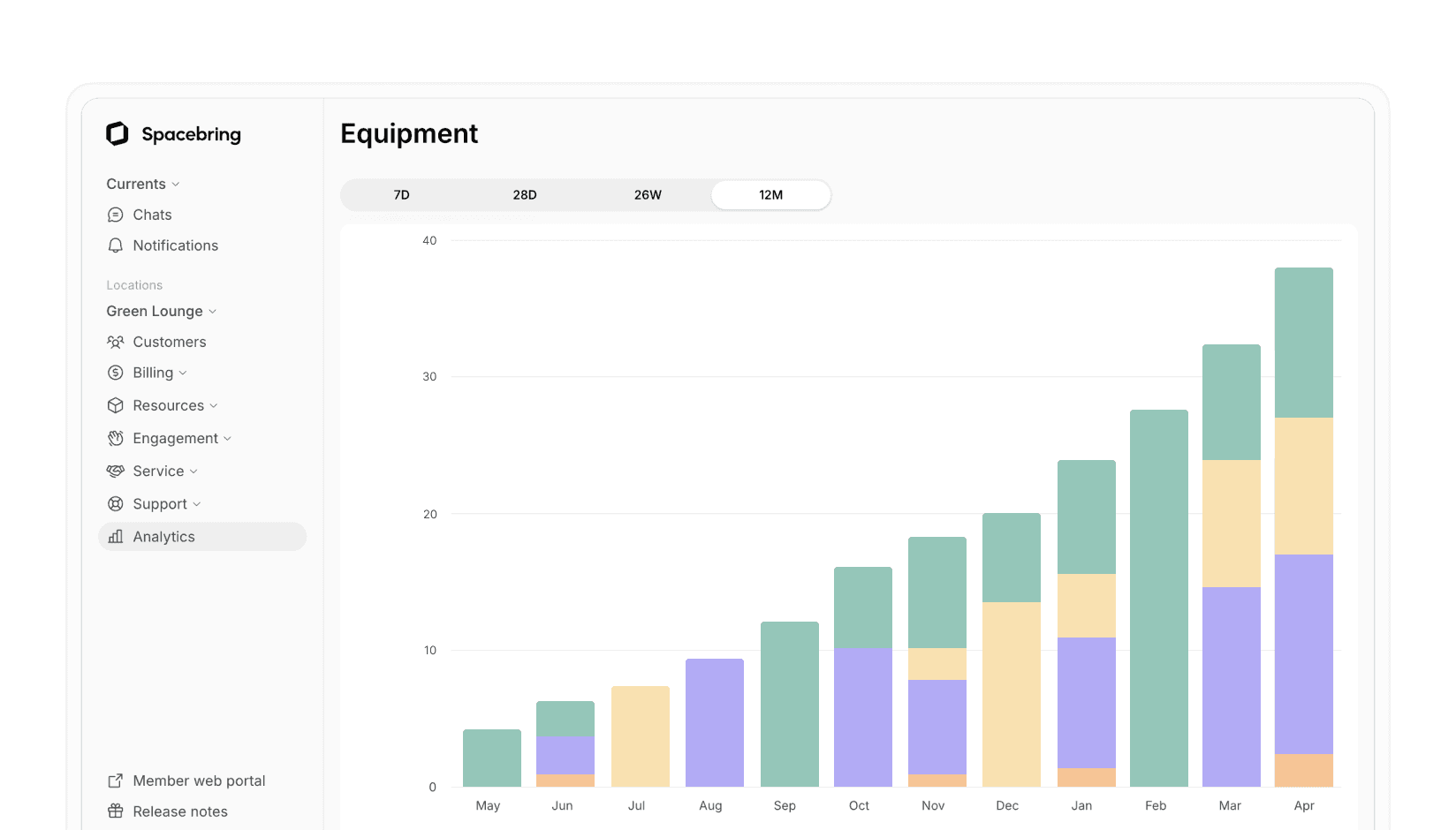This screenshot has width=1456, height=830.
Task: Select Analytics in the sidebar menu
Action: (x=163, y=537)
